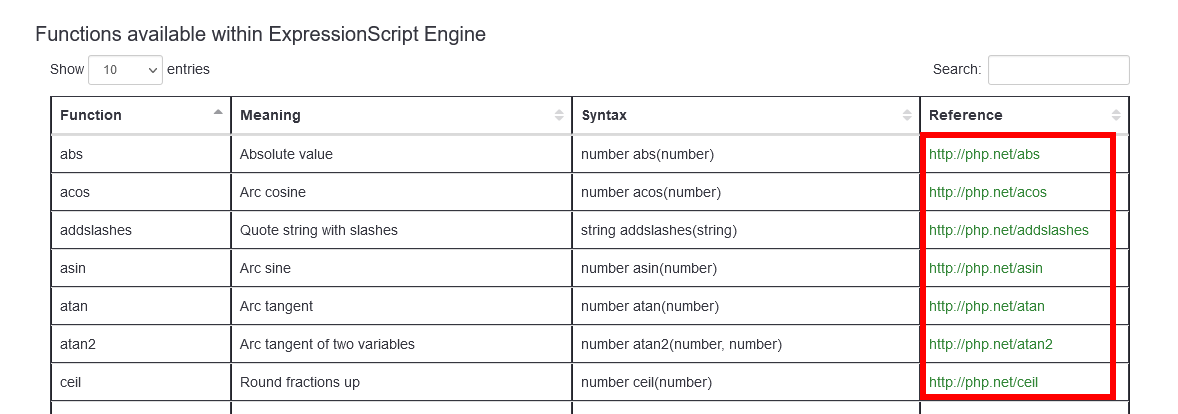The height and width of the screenshot is (414, 1178).
Task: Click the Reference column sort icon
Action: point(1116,115)
